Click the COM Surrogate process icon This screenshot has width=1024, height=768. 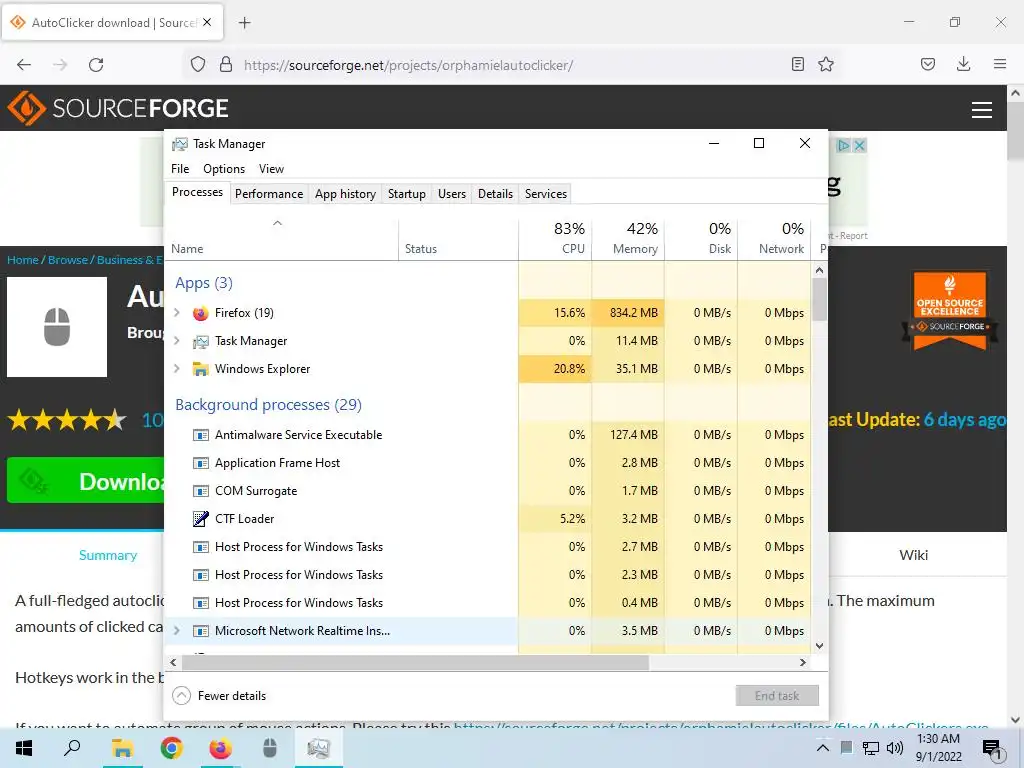pyautogui.click(x=200, y=491)
